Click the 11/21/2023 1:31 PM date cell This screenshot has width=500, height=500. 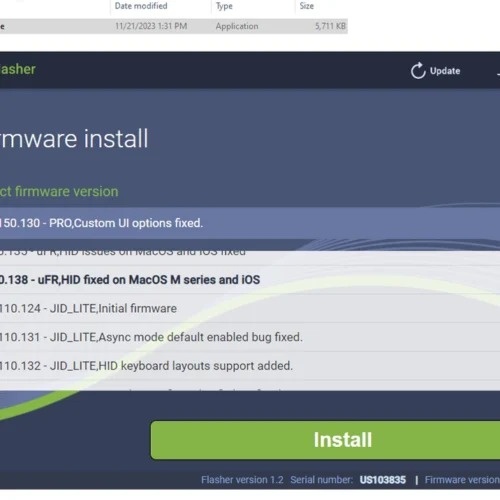click(151, 26)
